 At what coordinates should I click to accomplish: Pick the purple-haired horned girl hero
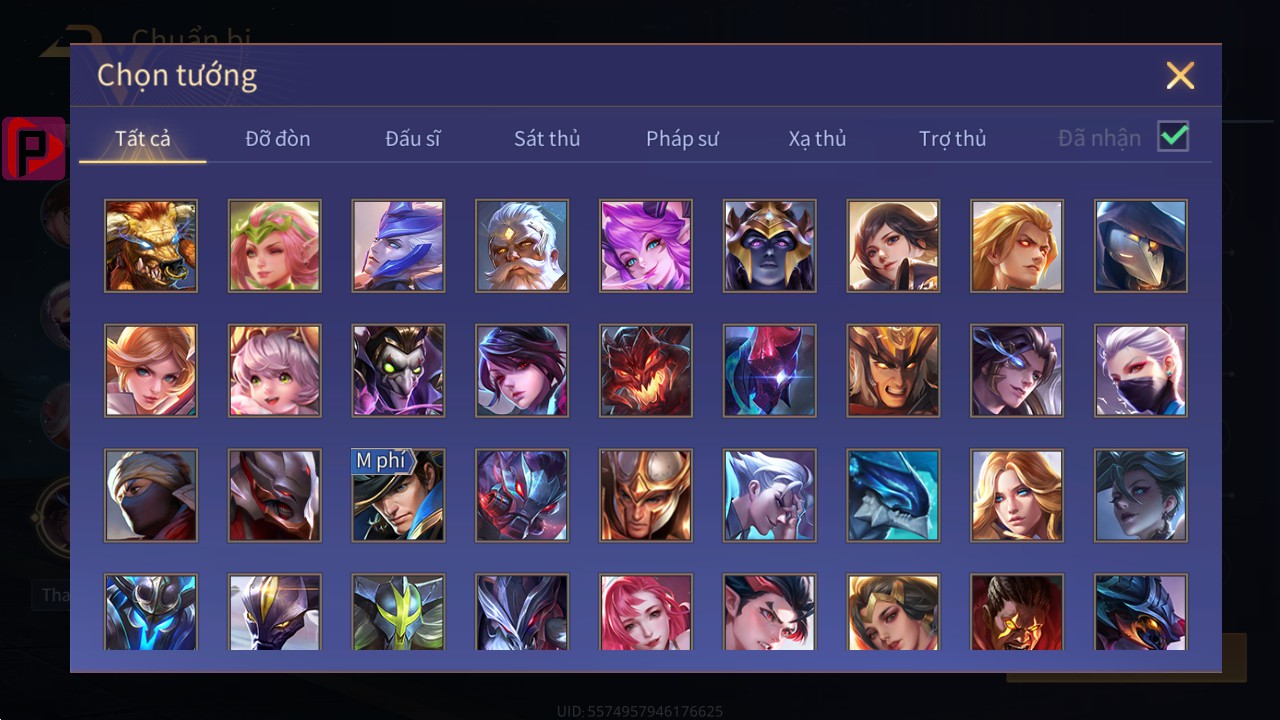(646, 246)
